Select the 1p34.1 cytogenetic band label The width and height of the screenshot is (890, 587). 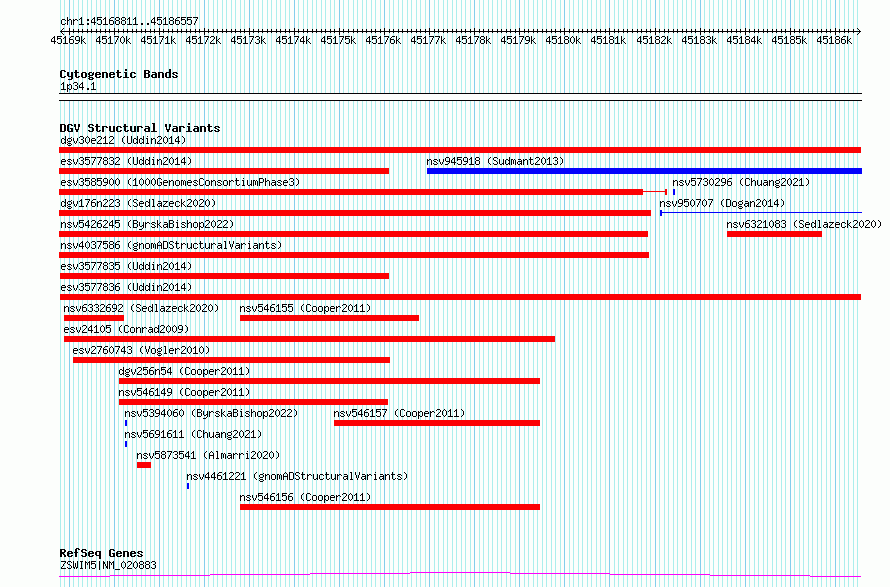[78, 86]
